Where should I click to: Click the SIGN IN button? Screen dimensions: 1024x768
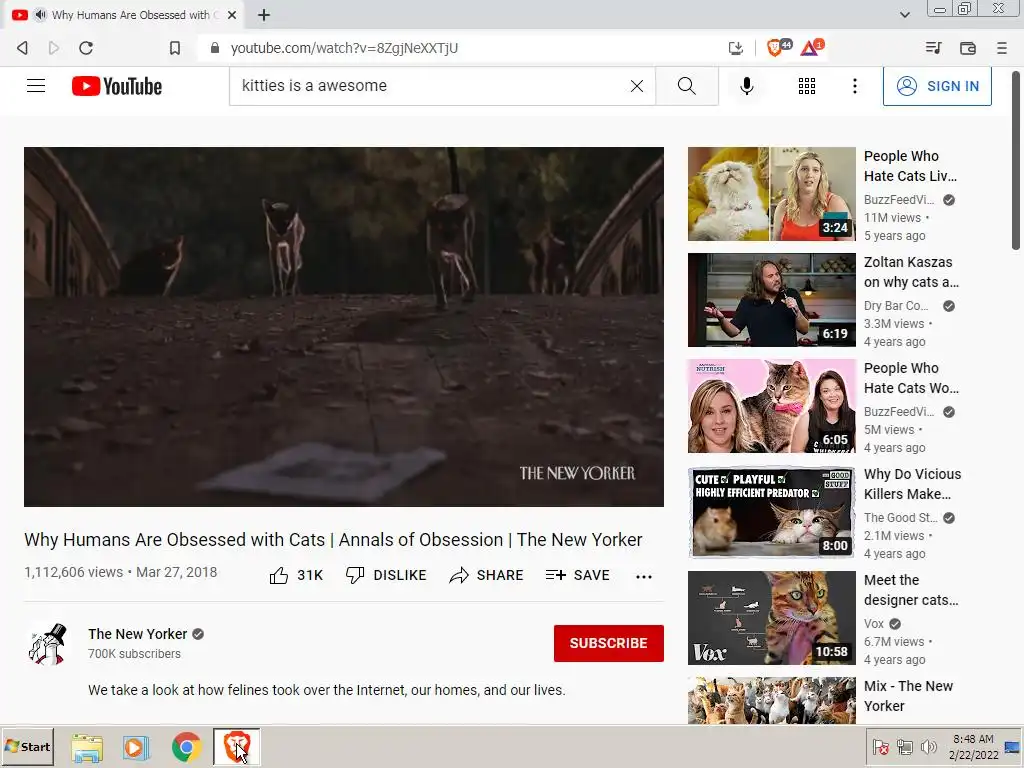click(x=937, y=86)
